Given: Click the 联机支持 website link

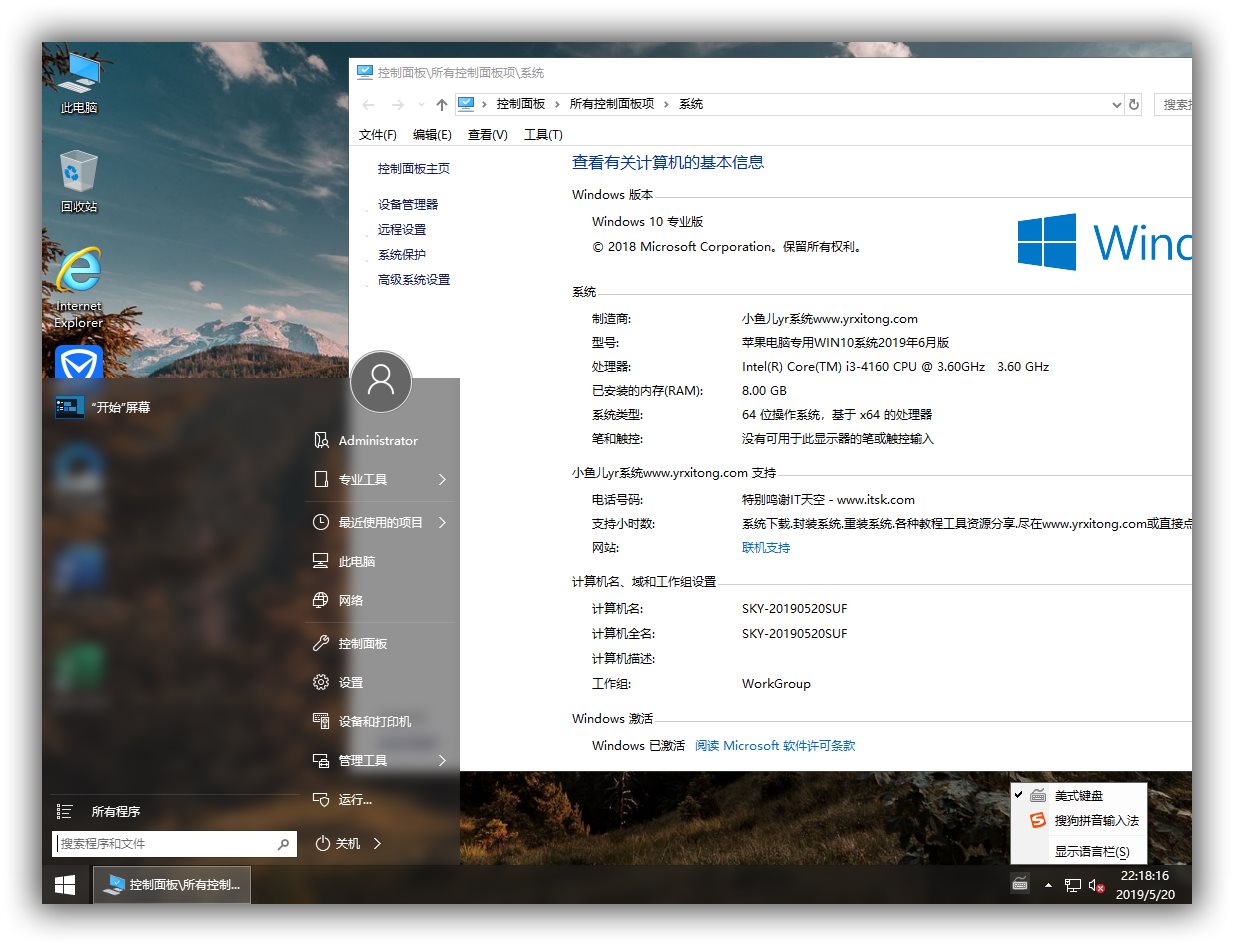Looking at the screenshot, I should [766, 548].
